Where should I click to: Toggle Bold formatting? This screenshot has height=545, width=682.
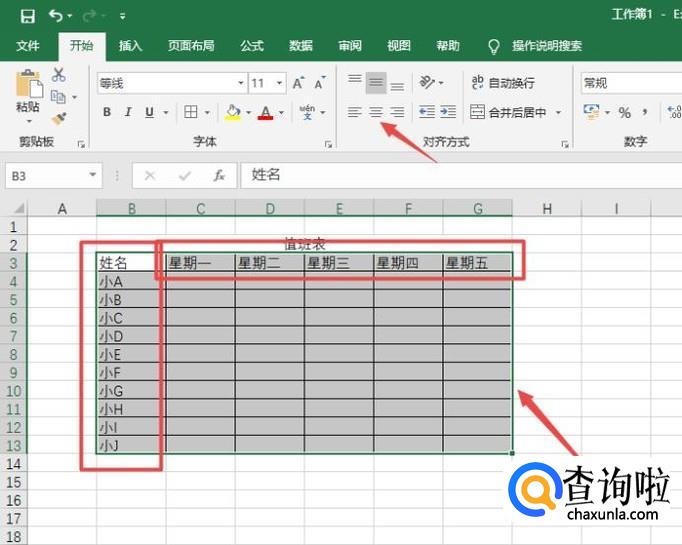(x=107, y=112)
